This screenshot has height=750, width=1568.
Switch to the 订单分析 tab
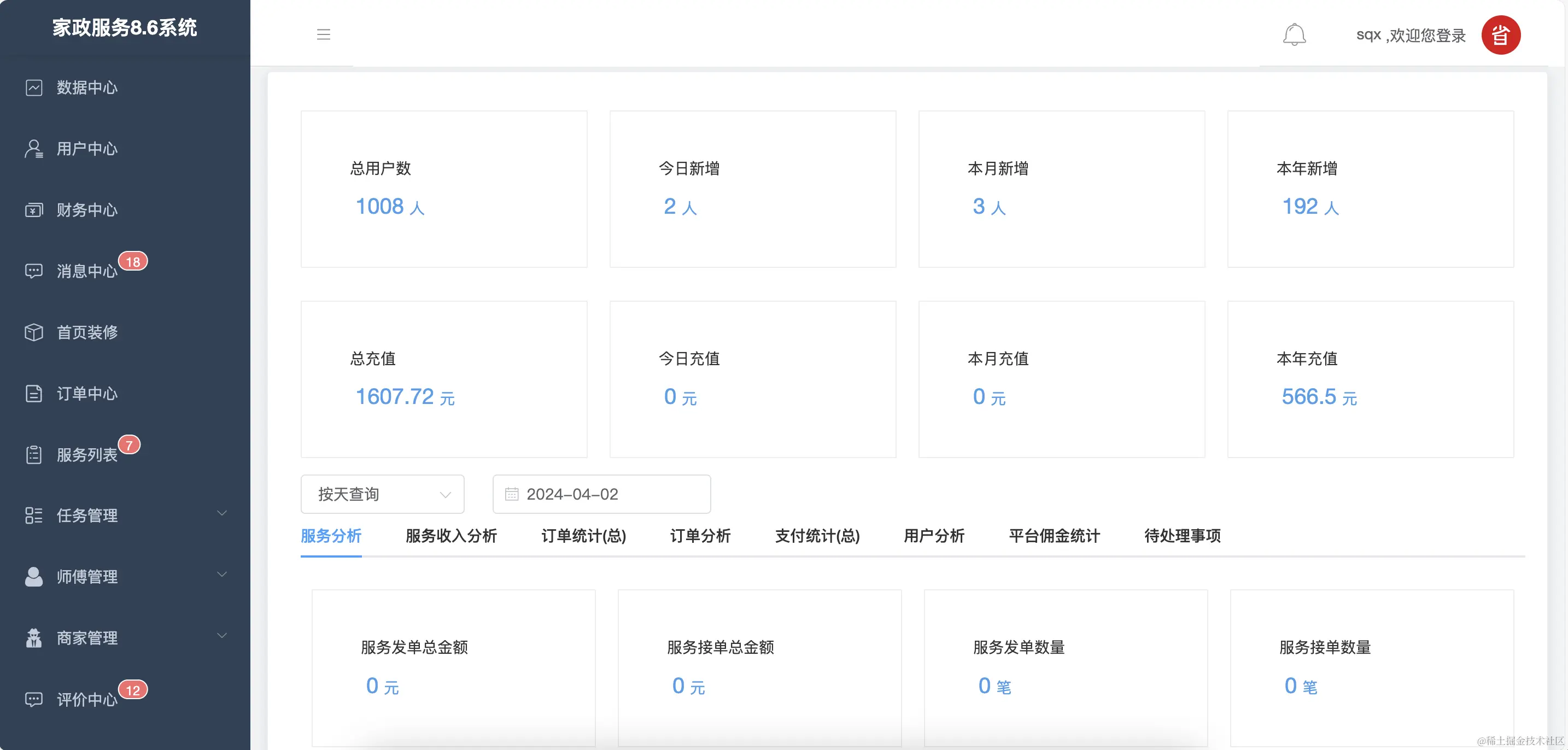(x=699, y=536)
